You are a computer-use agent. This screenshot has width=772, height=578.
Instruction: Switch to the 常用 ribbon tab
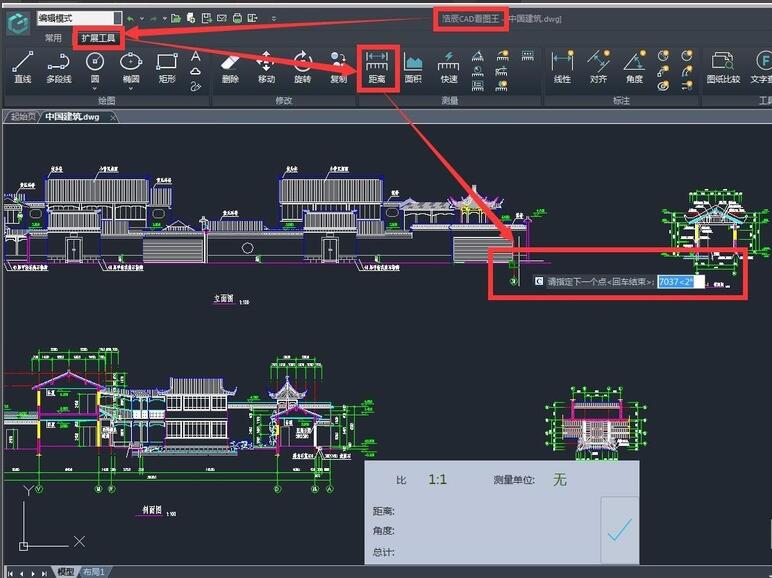[x=53, y=38]
